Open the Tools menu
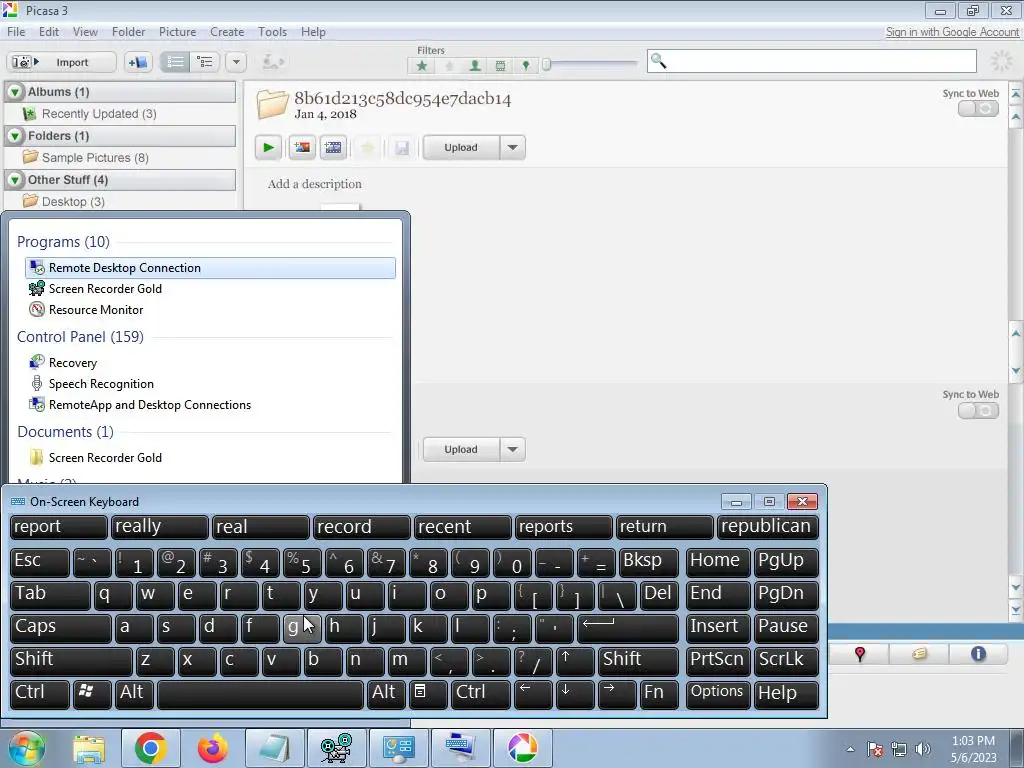The height and width of the screenshot is (768, 1024). click(x=272, y=32)
